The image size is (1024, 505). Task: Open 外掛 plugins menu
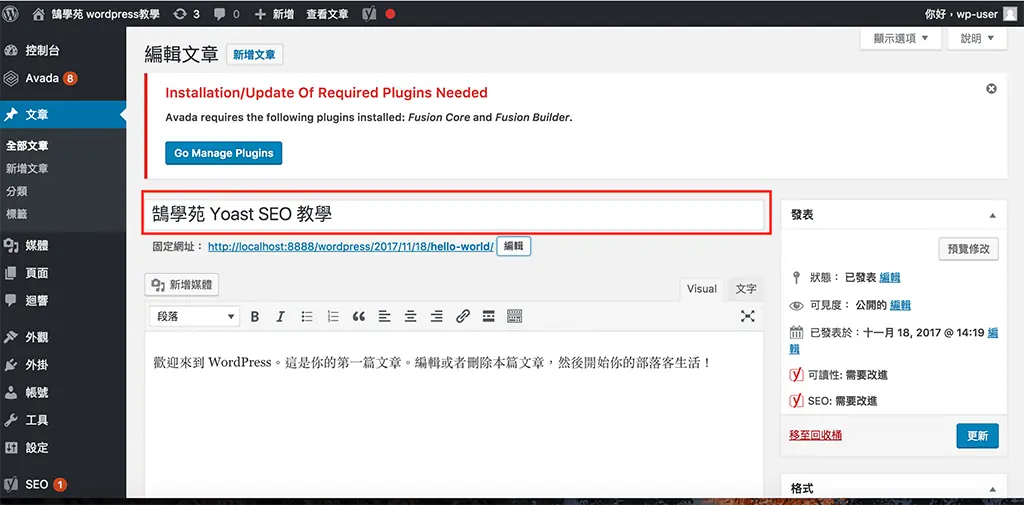[63, 365]
